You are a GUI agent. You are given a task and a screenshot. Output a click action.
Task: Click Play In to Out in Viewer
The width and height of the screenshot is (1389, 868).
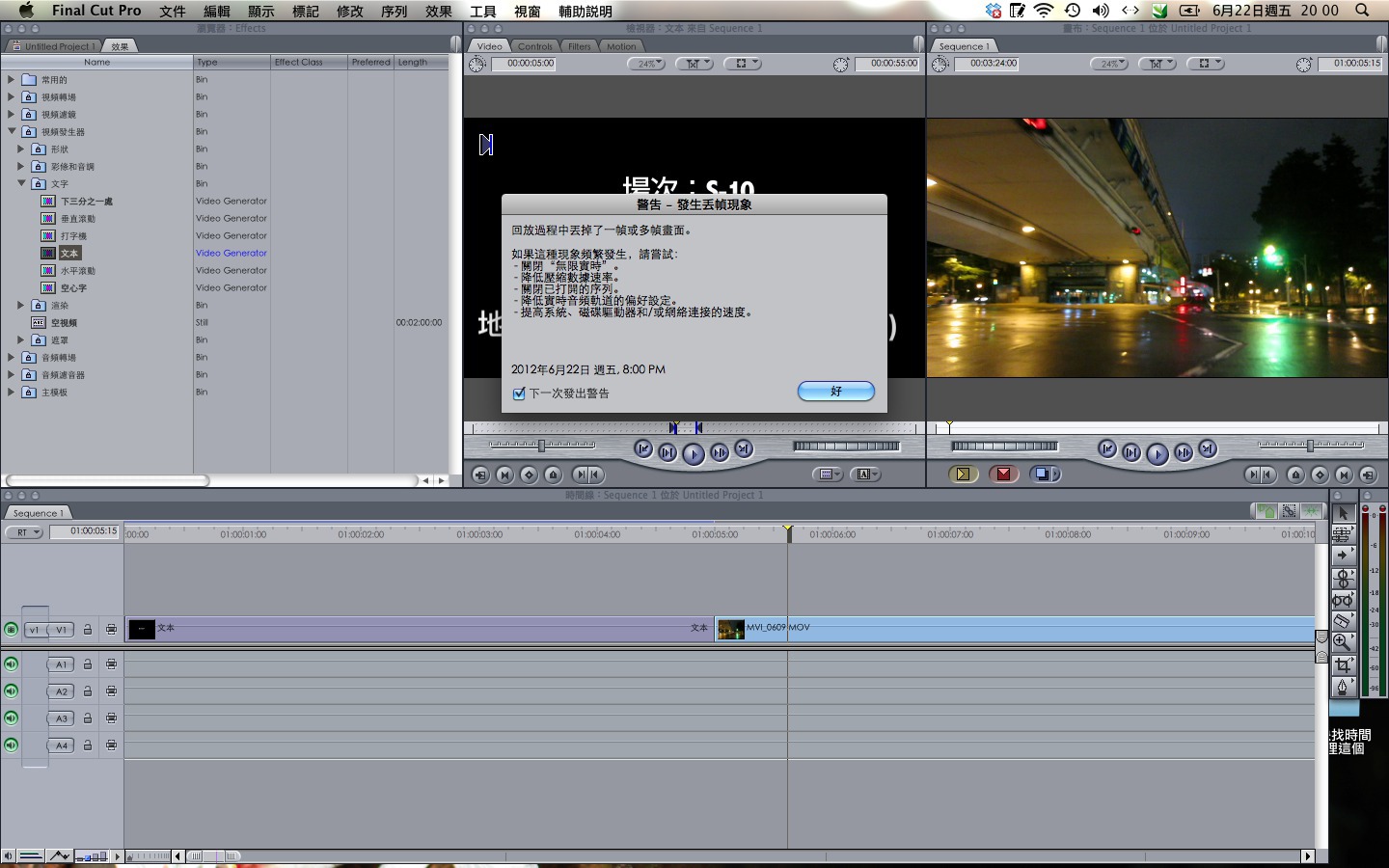pyautogui.click(x=667, y=452)
